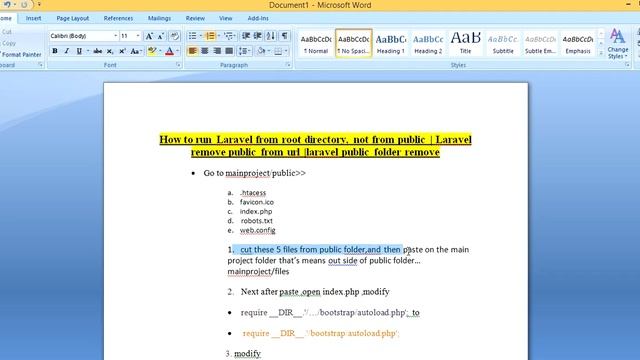The width and height of the screenshot is (640, 360).
Task: Click Grow Font icon
Action: point(149,36)
